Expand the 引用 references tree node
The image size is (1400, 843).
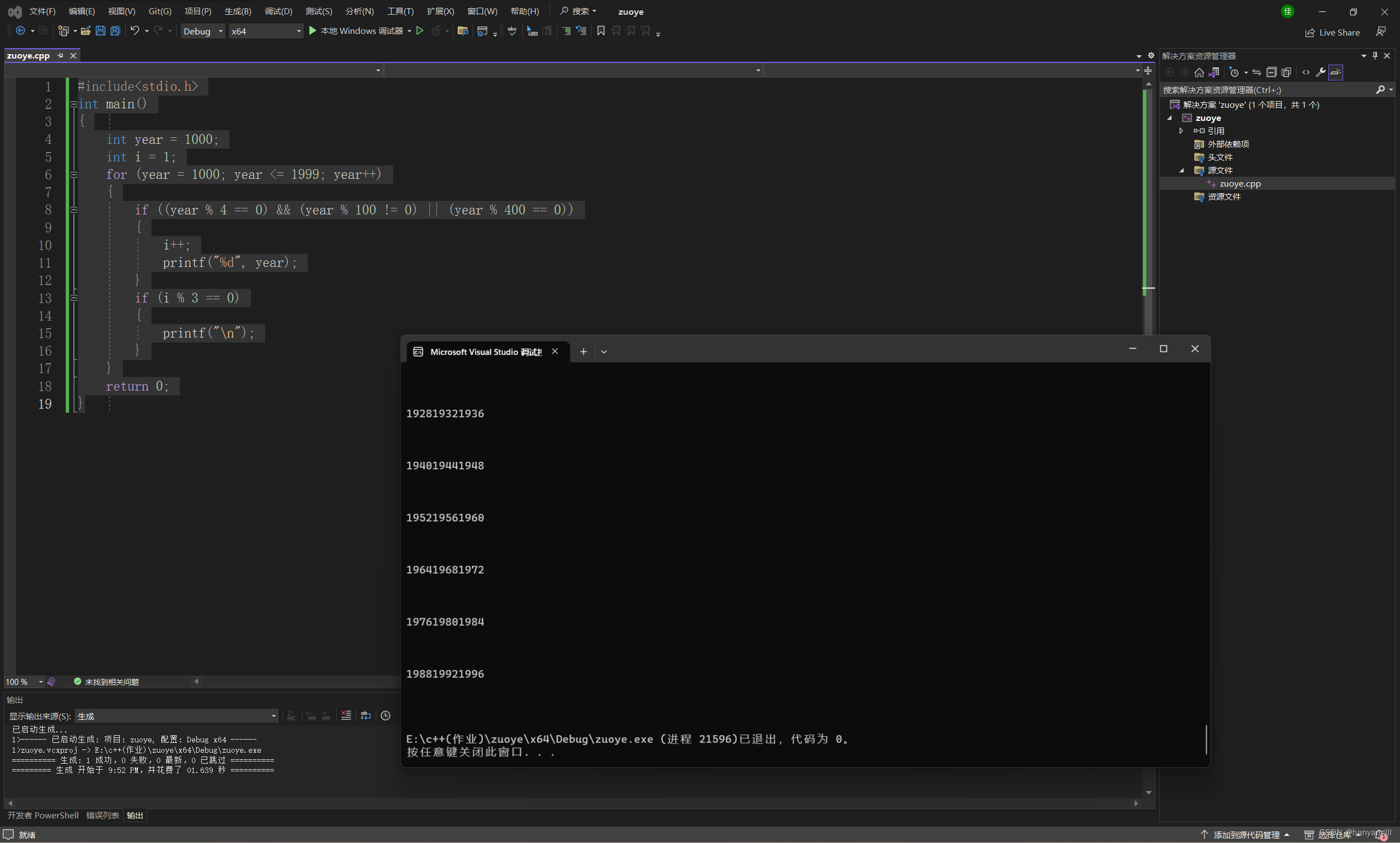1181,131
